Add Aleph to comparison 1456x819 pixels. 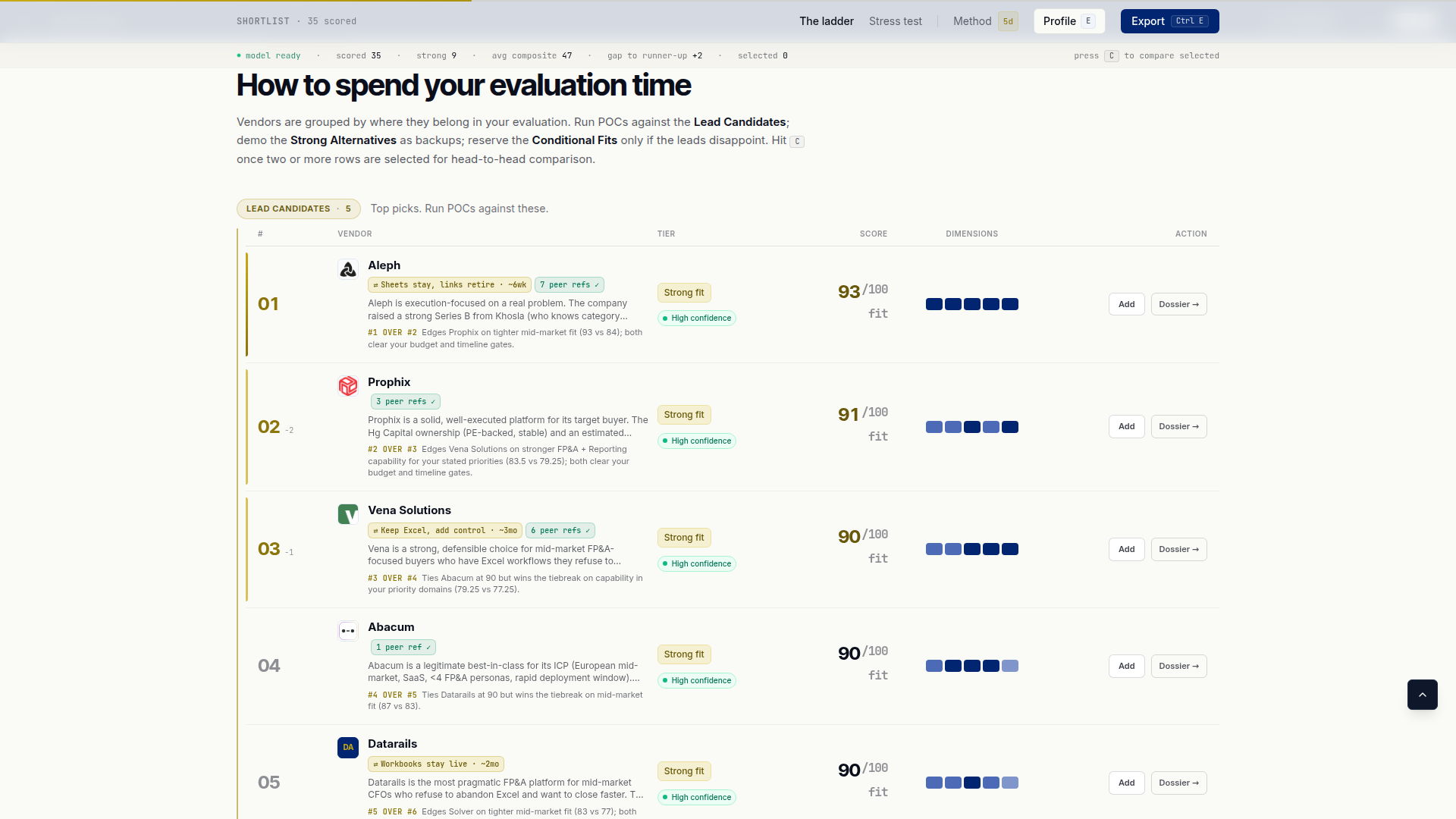(x=1127, y=304)
